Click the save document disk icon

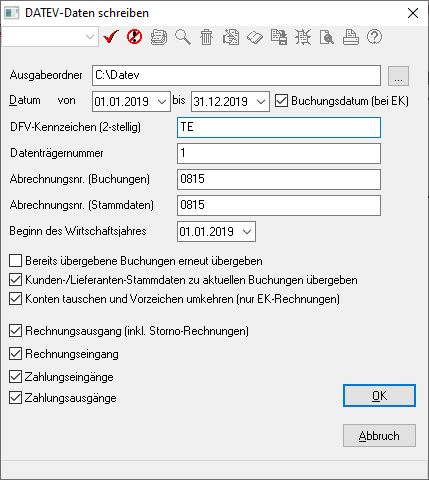click(x=279, y=37)
